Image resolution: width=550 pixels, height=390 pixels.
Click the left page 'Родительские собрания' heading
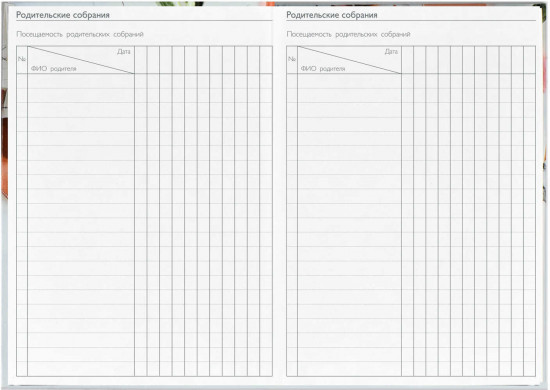tap(63, 15)
